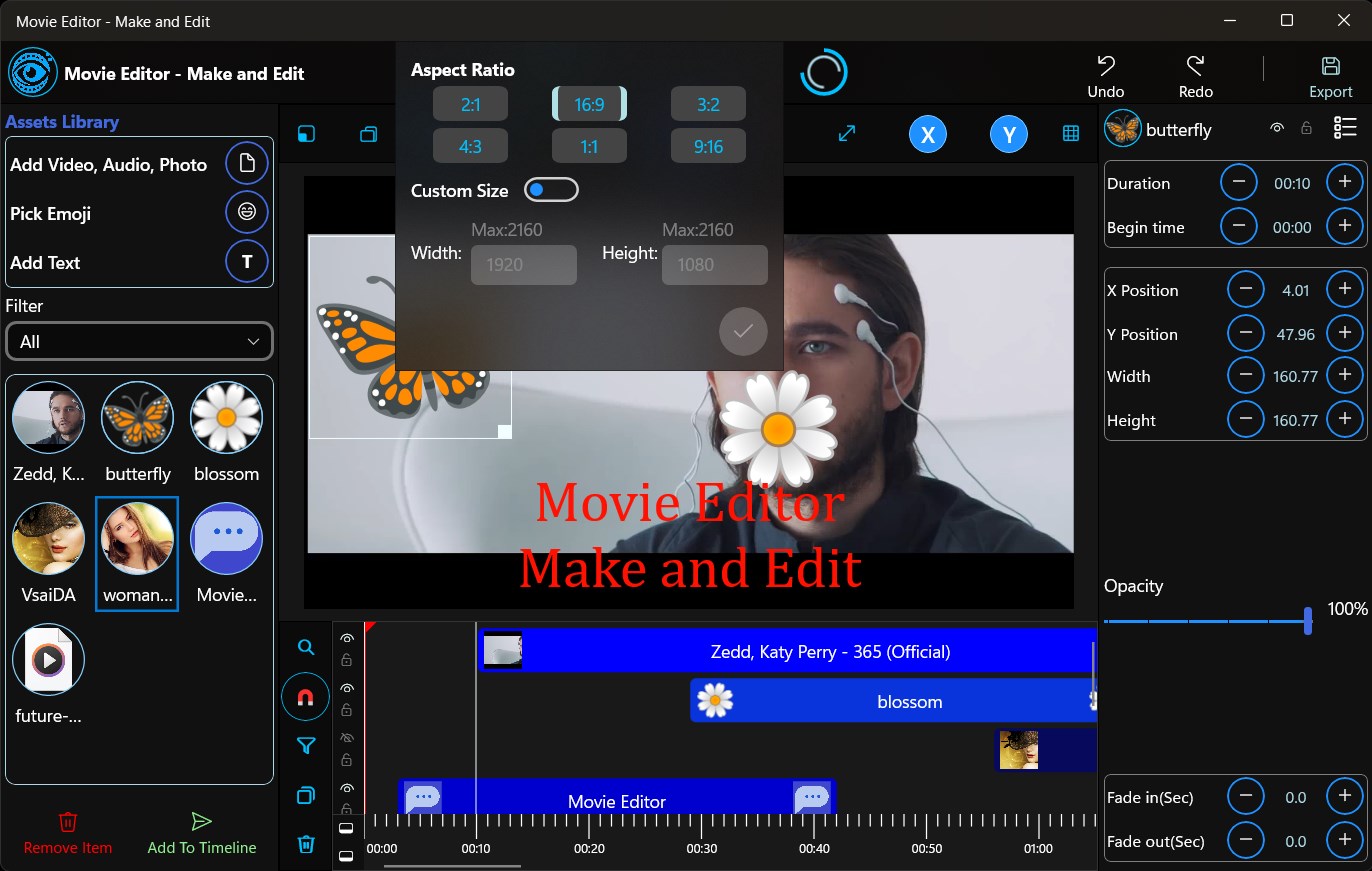Viewport: 1372px width, 871px height.
Task: Click Add To Timeline
Action: (200, 833)
